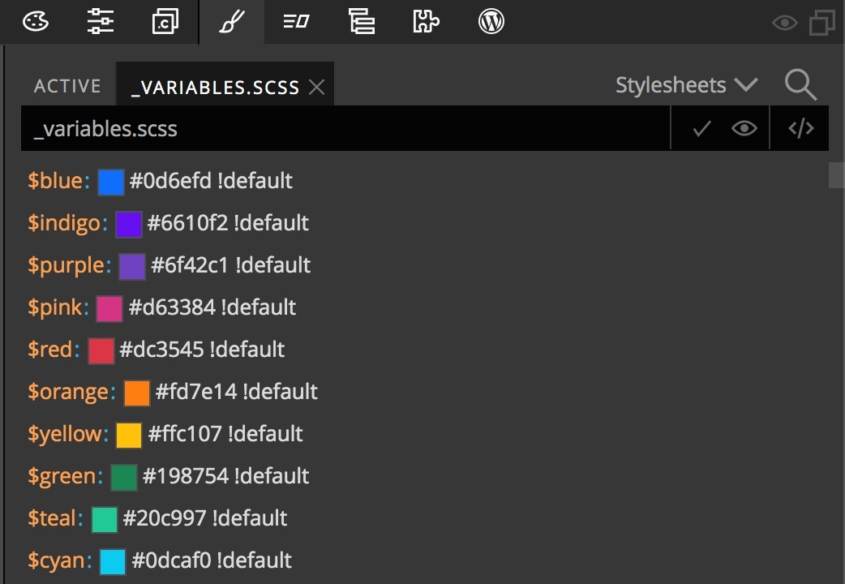Click the $orange color swatch
The image size is (845, 584).
coord(137,392)
